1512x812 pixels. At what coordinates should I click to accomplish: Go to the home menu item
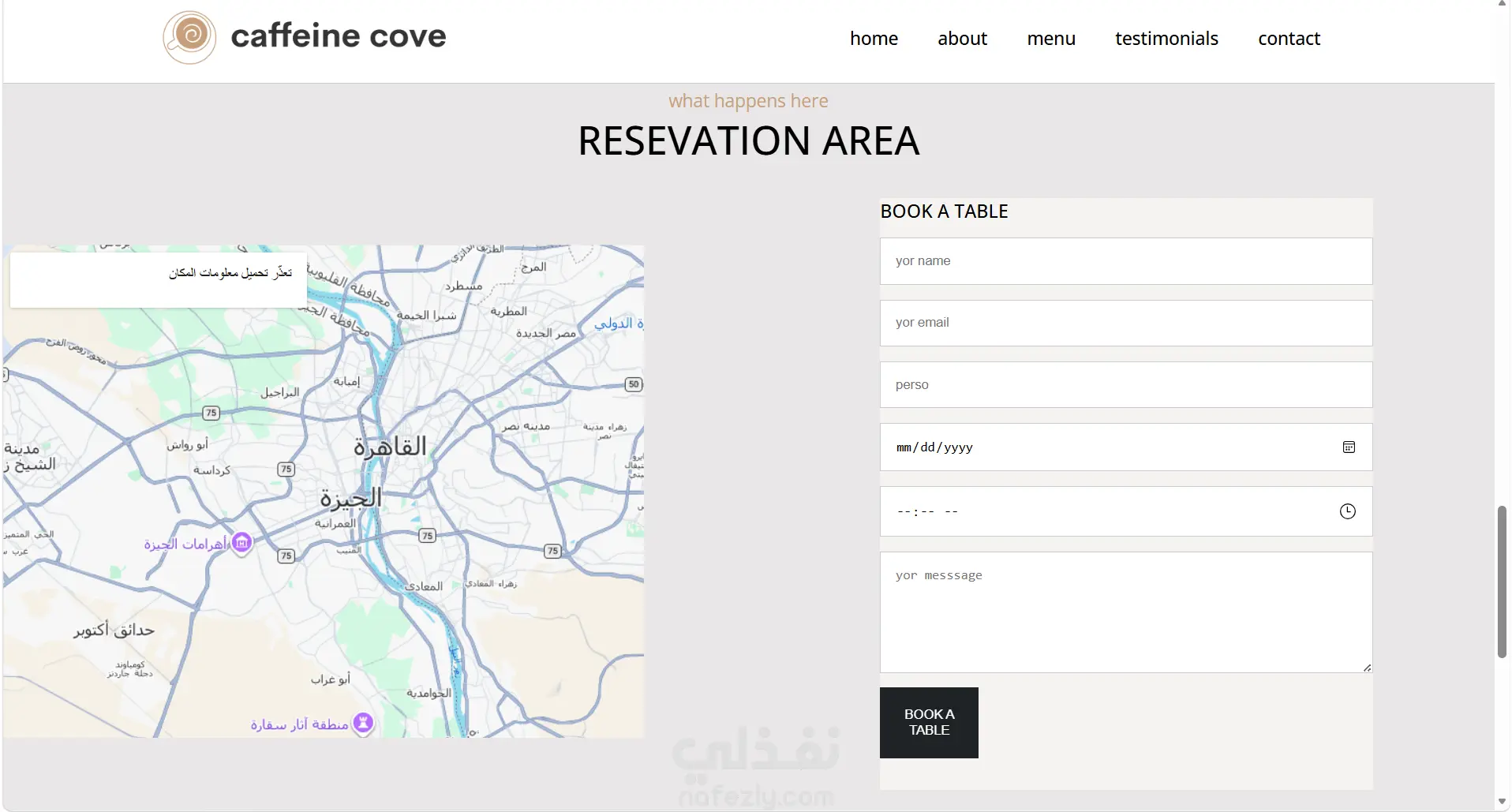click(x=874, y=39)
